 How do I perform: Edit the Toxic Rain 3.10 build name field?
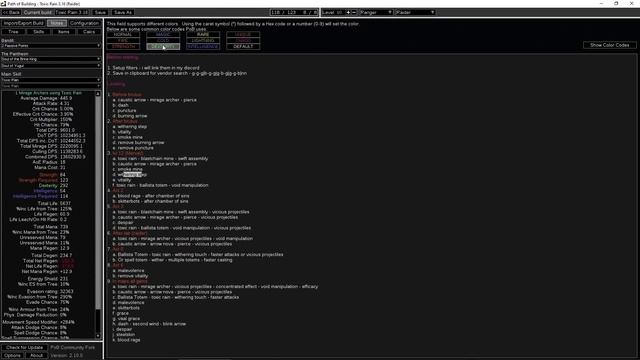[72, 12]
